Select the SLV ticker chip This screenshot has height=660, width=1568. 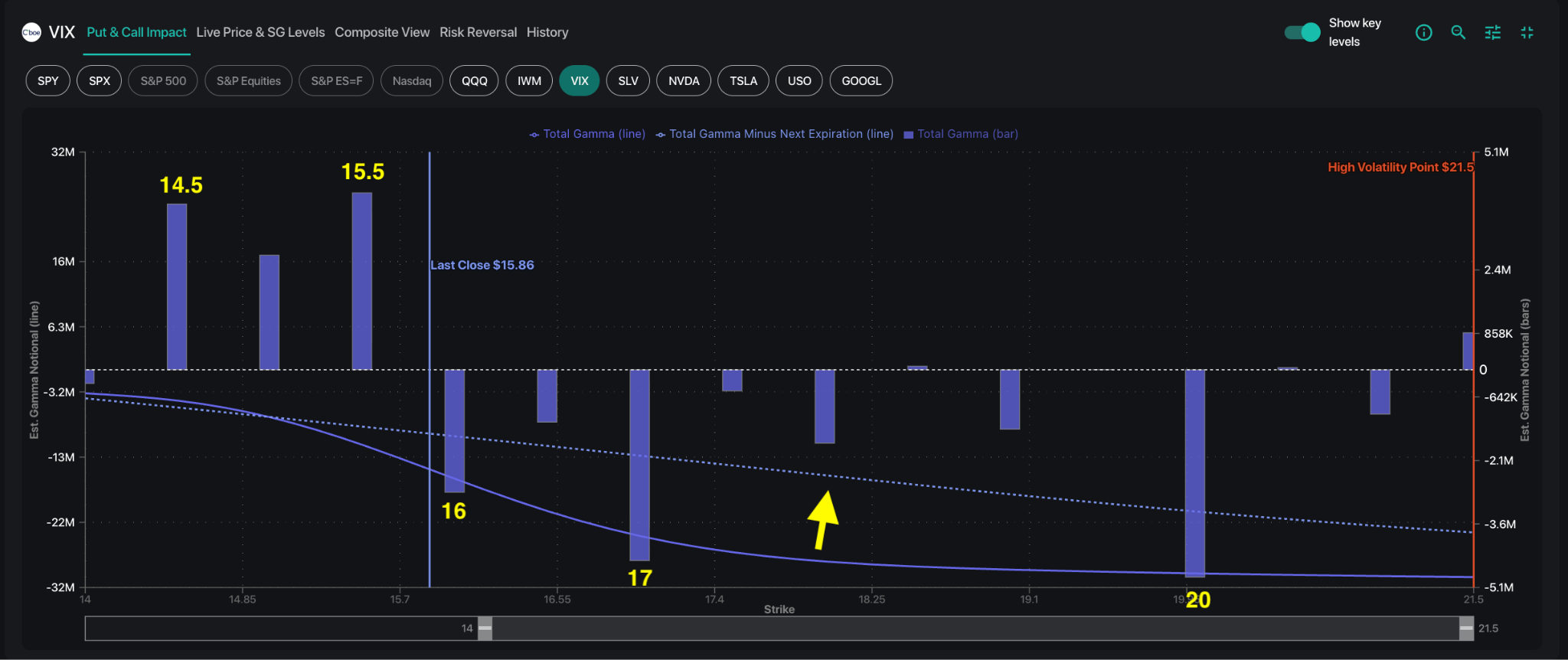pyautogui.click(x=629, y=81)
